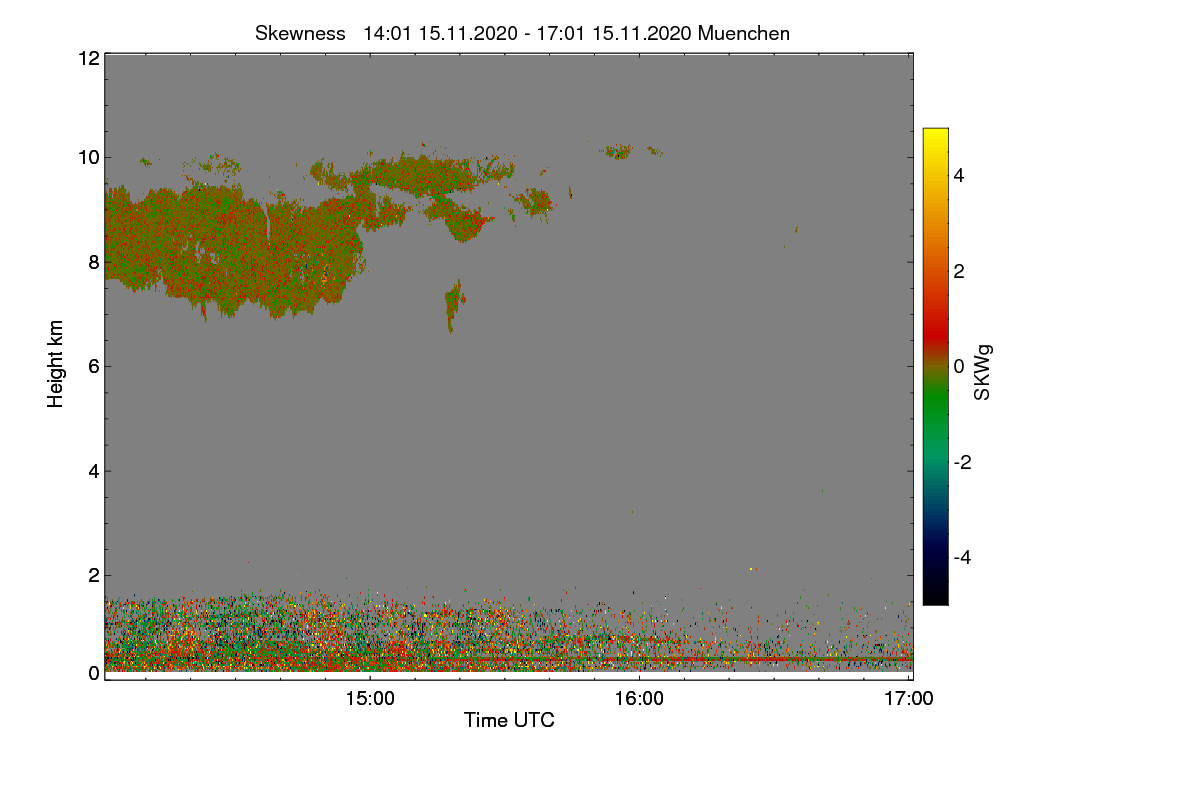Image resolution: width=1200 pixels, height=800 pixels.
Task: Click the height axis tick label '10'
Action: tap(87, 157)
